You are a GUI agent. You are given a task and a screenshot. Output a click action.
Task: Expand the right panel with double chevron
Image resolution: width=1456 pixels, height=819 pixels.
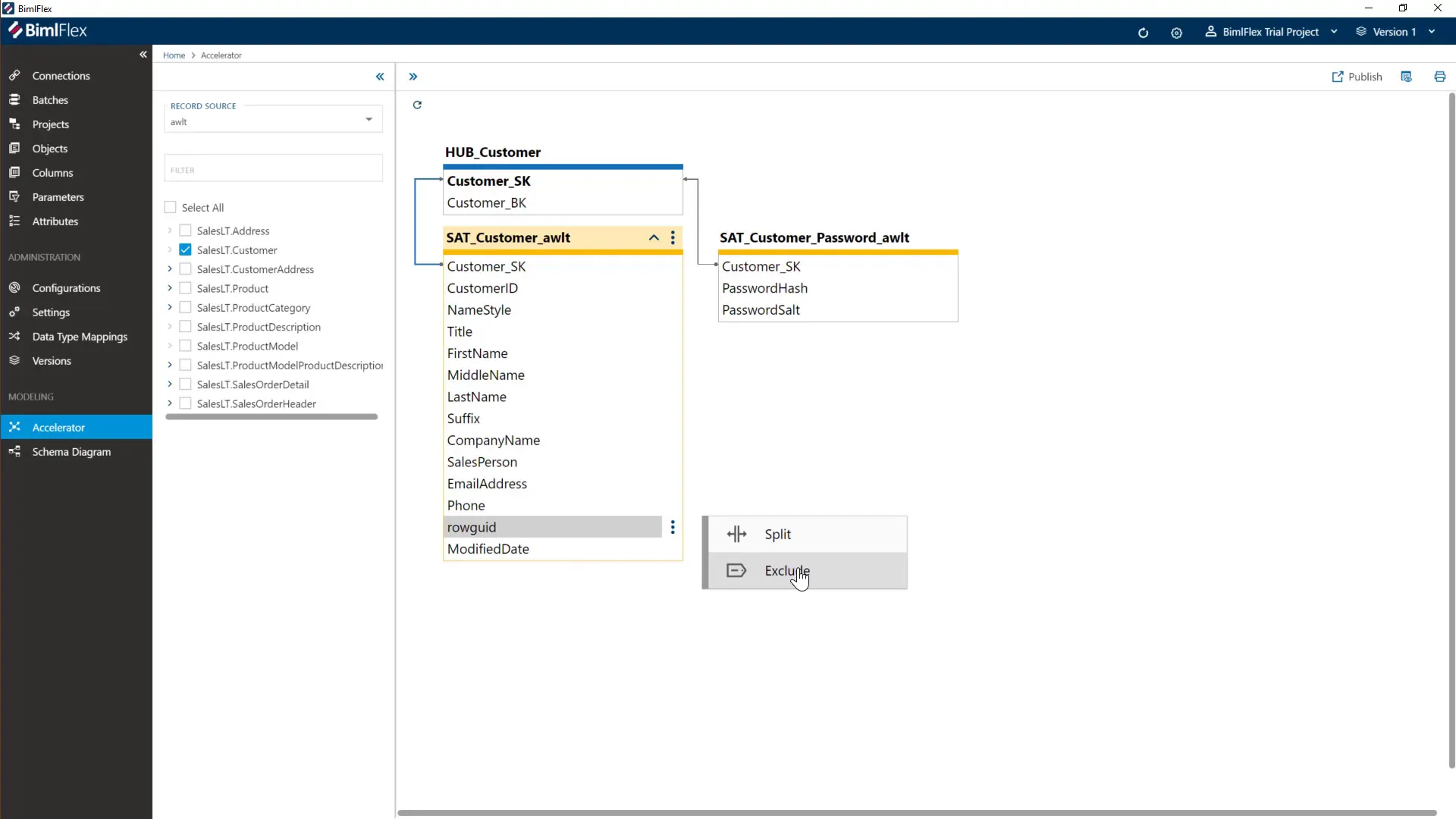[x=413, y=77]
